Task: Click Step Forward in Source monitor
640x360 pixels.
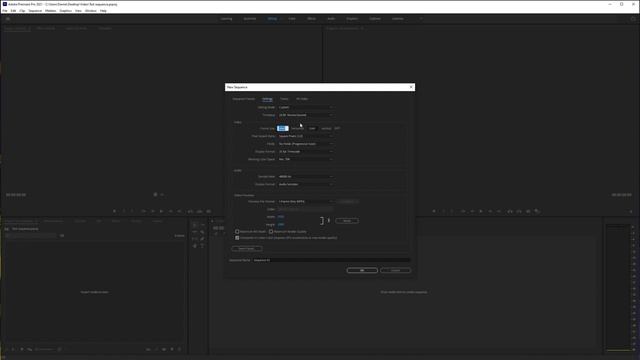Action: [x=171, y=211]
